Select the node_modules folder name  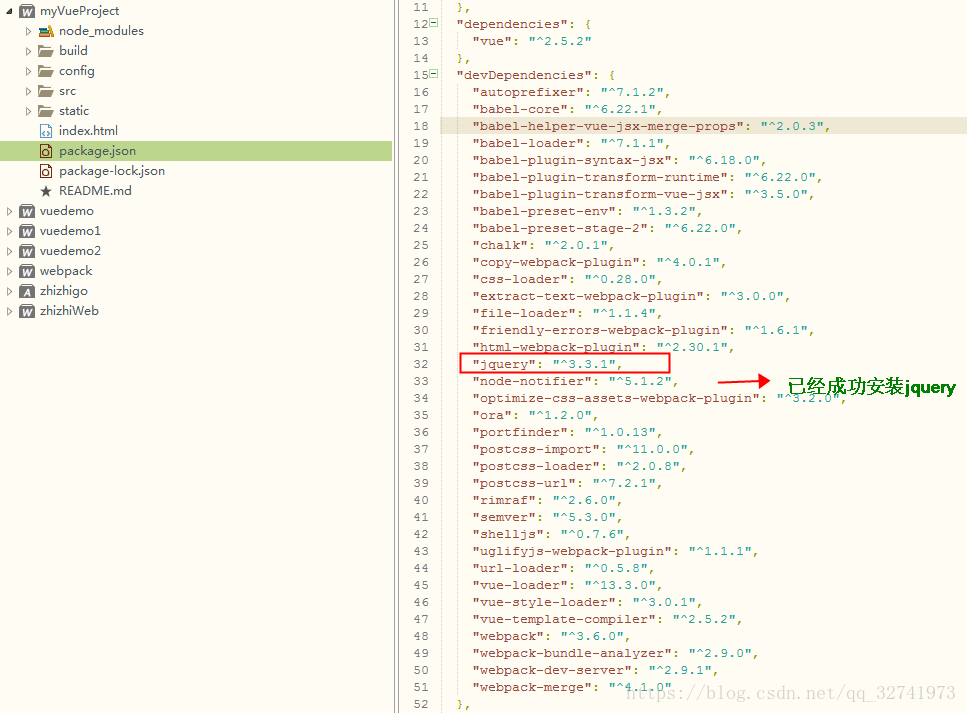click(x=101, y=31)
